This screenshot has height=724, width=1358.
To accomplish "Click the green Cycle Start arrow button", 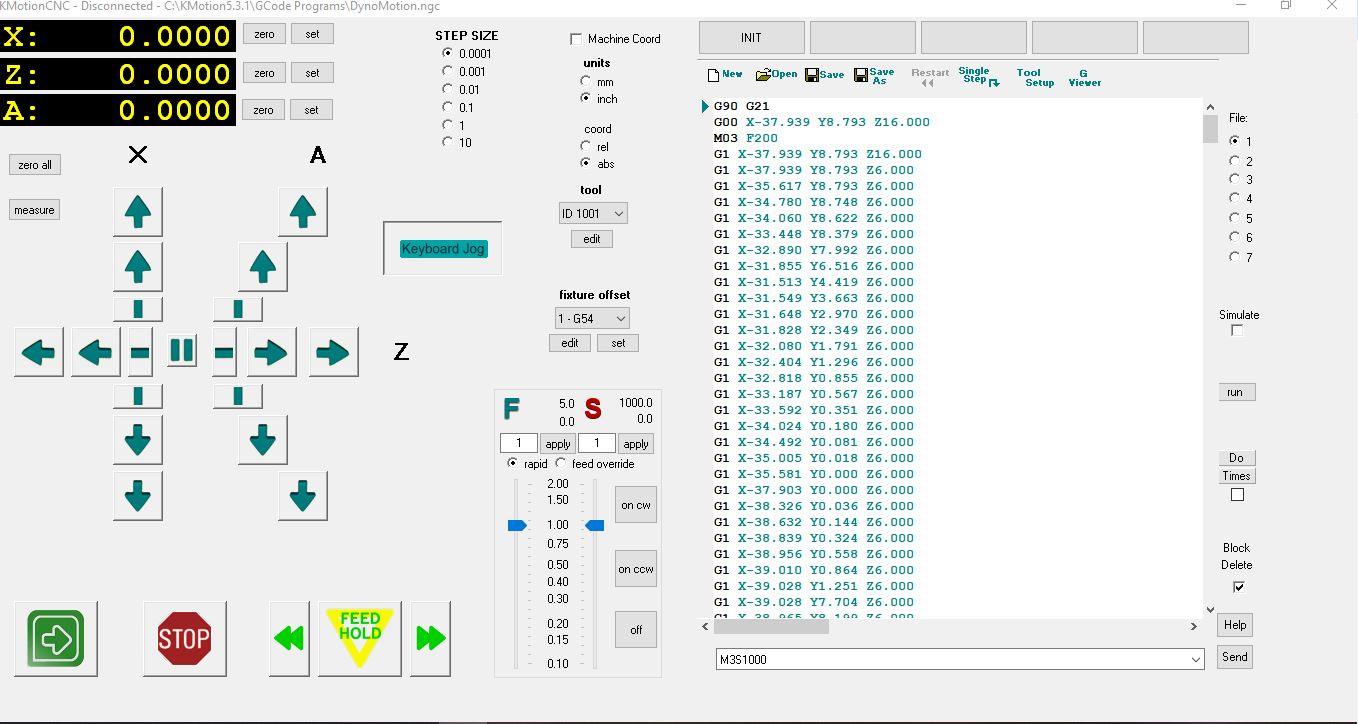I will point(56,637).
